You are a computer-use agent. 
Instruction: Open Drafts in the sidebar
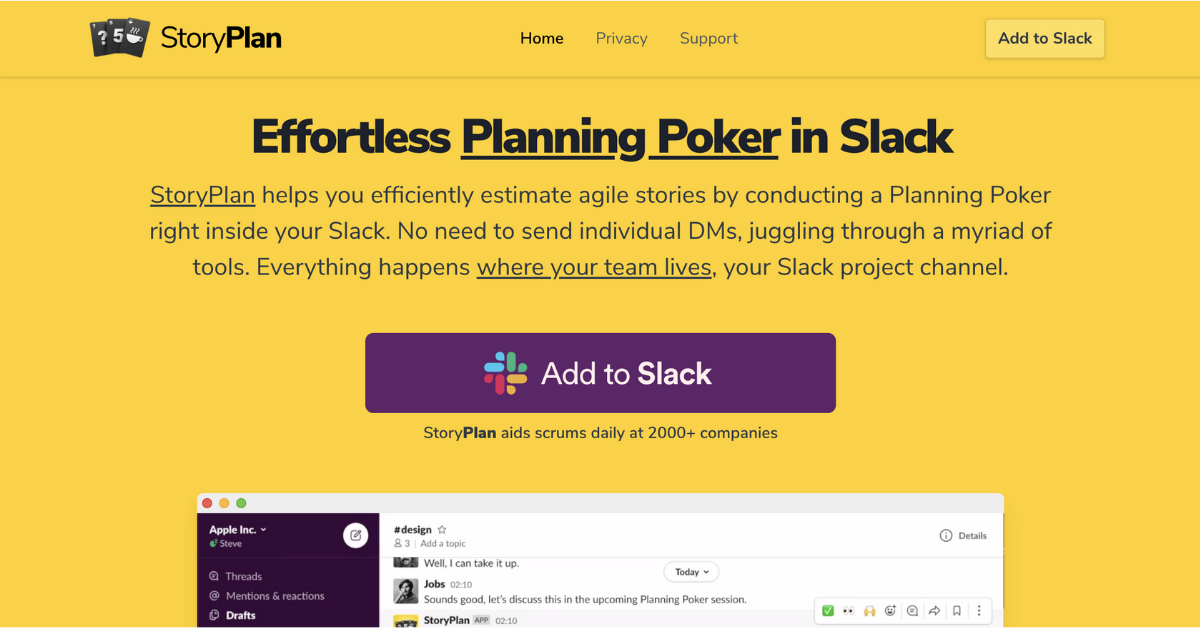point(240,616)
